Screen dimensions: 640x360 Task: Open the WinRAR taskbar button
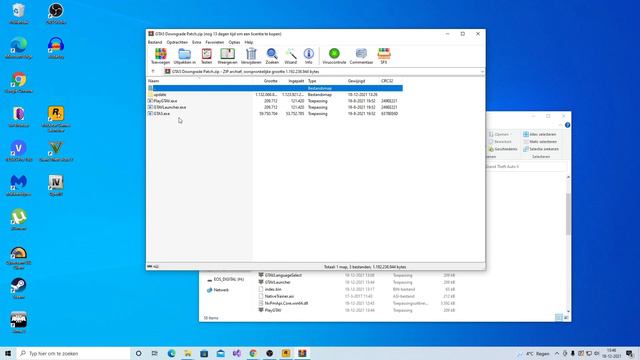pyautogui.click(x=302, y=353)
